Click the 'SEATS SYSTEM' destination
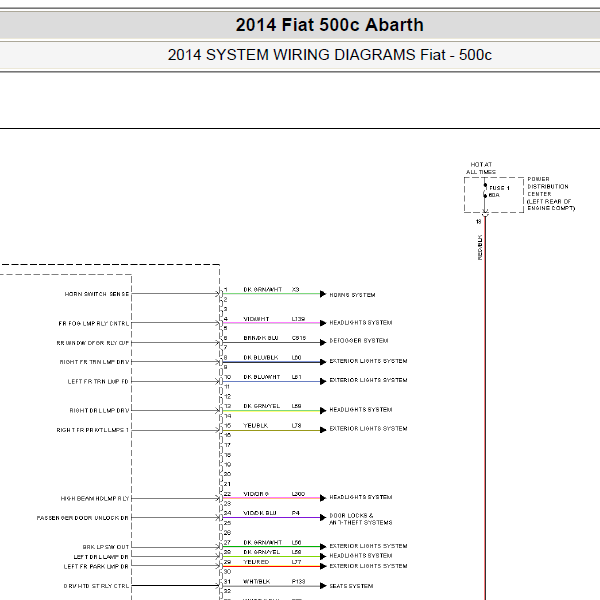 [351, 586]
